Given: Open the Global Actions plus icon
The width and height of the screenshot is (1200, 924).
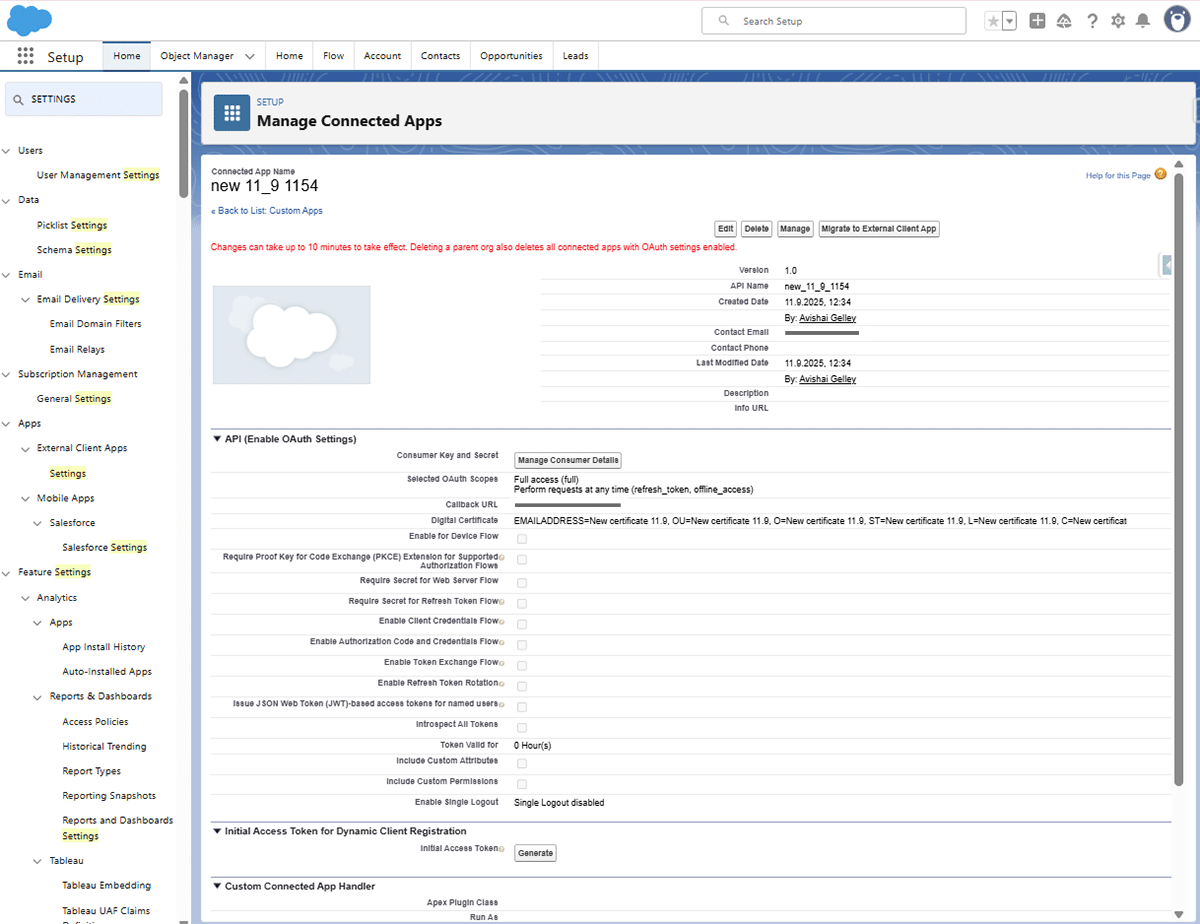Looking at the screenshot, I should click(x=1037, y=21).
